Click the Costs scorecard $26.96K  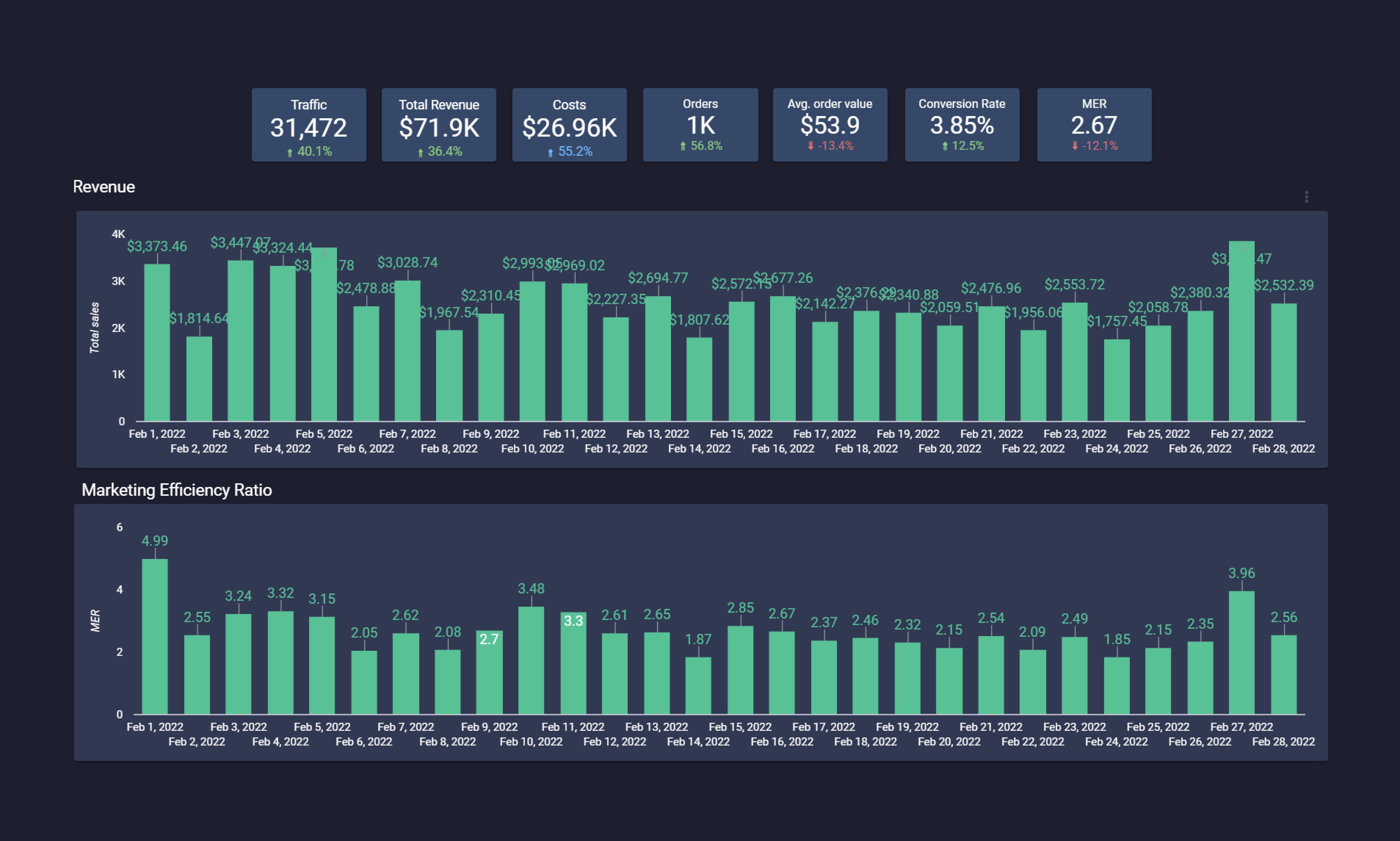[x=569, y=124]
